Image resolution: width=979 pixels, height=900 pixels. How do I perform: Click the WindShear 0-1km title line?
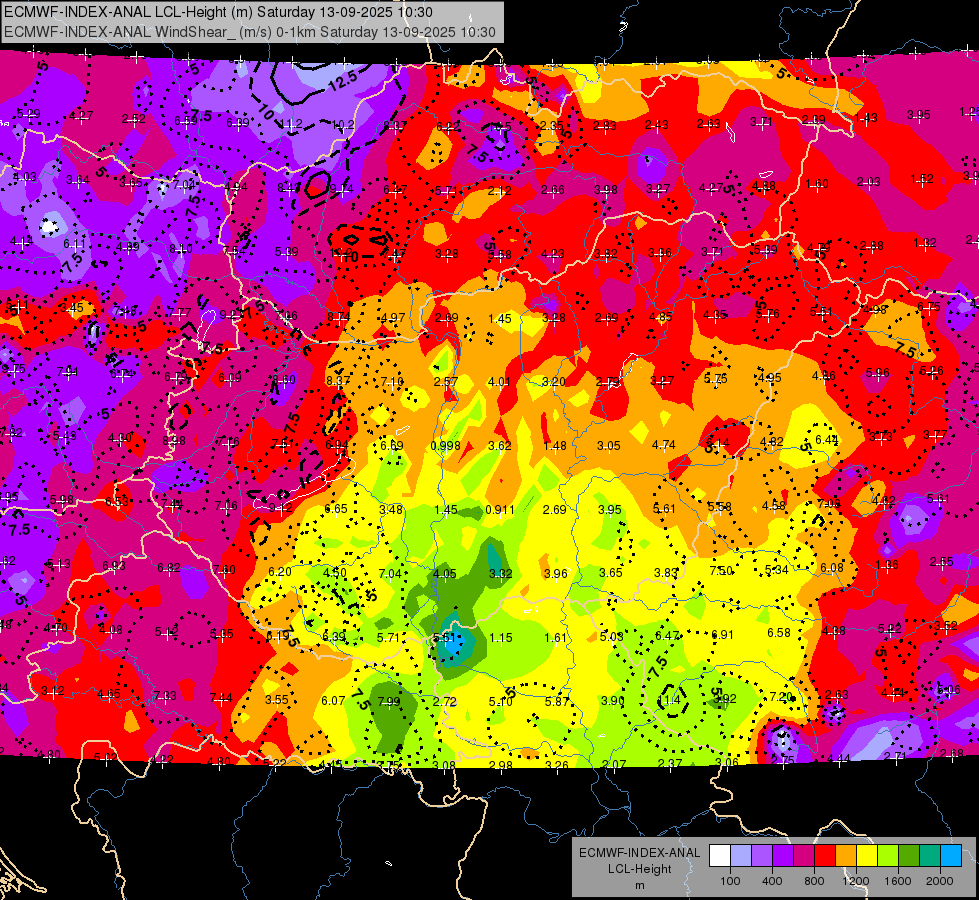pos(250,32)
